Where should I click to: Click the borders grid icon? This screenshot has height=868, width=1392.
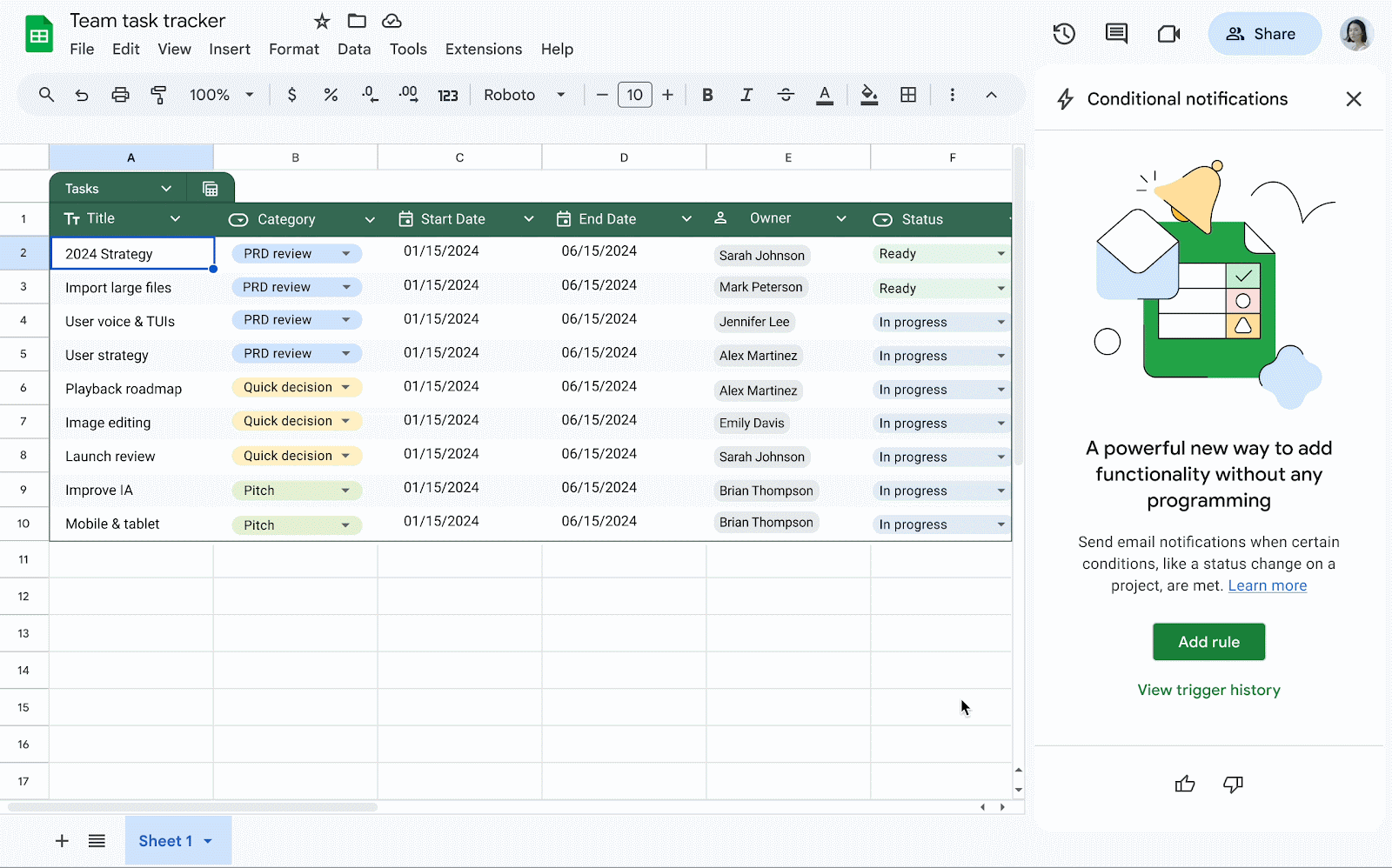tap(908, 95)
